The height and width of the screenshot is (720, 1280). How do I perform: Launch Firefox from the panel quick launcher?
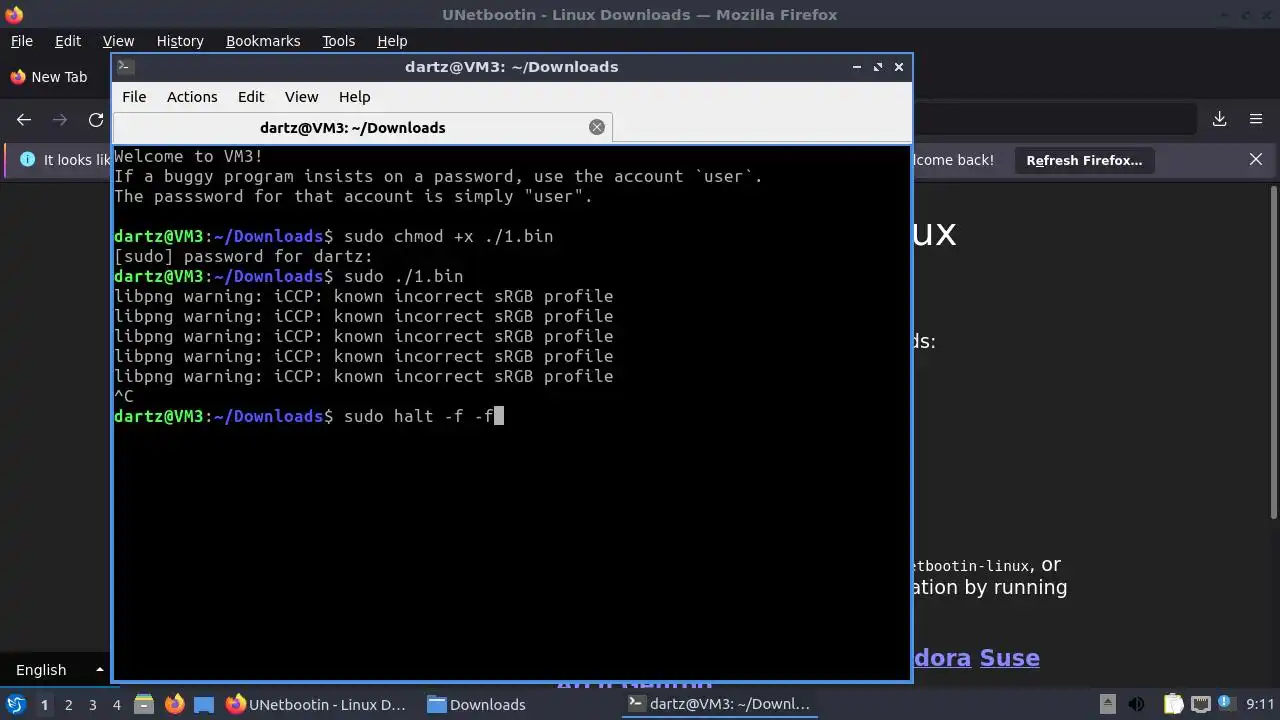point(174,704)
